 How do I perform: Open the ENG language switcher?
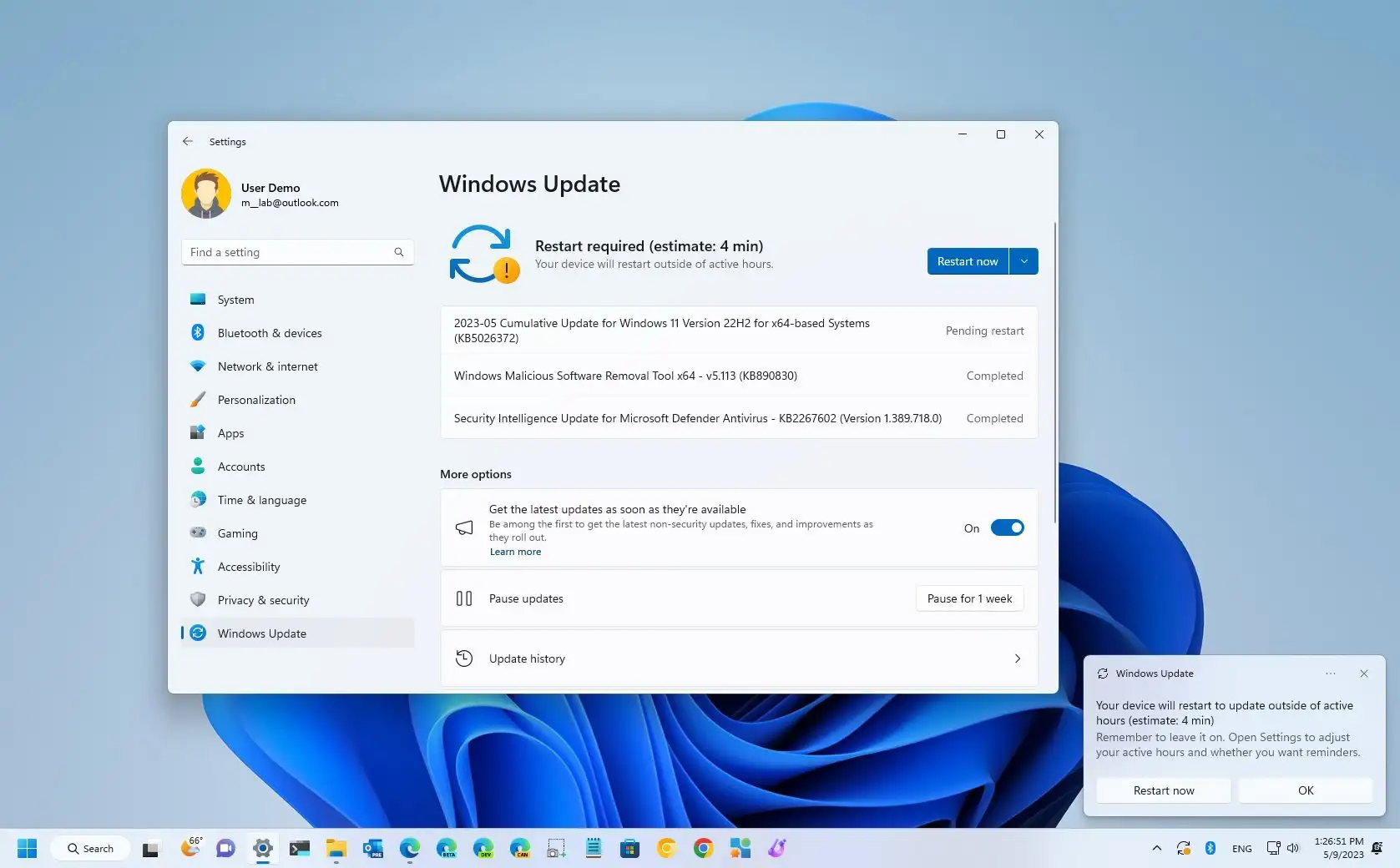pyautogui.click(x=1242, y=849)
